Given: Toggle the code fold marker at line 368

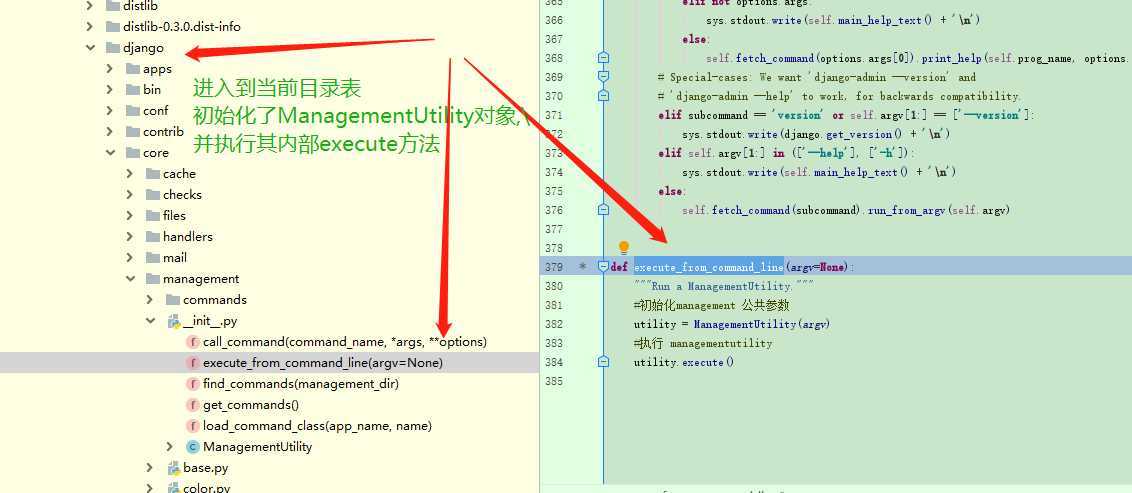Looking at the screenshot, I should 604,58.
